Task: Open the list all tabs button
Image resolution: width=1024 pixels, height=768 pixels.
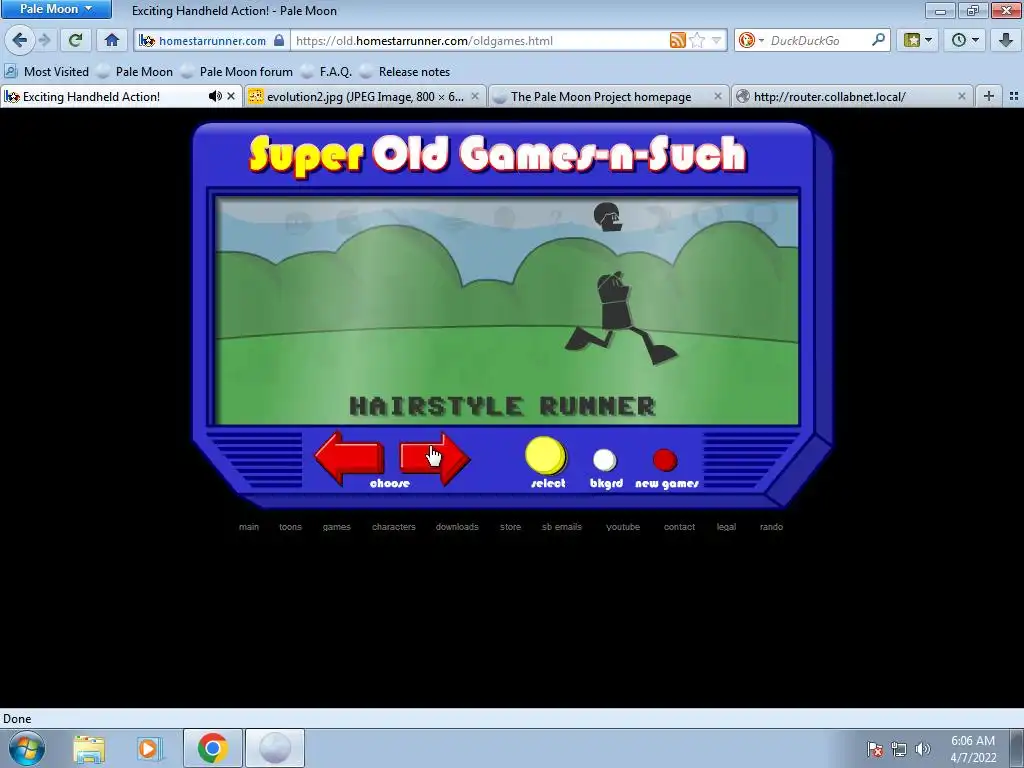Action: [1014, 97]
